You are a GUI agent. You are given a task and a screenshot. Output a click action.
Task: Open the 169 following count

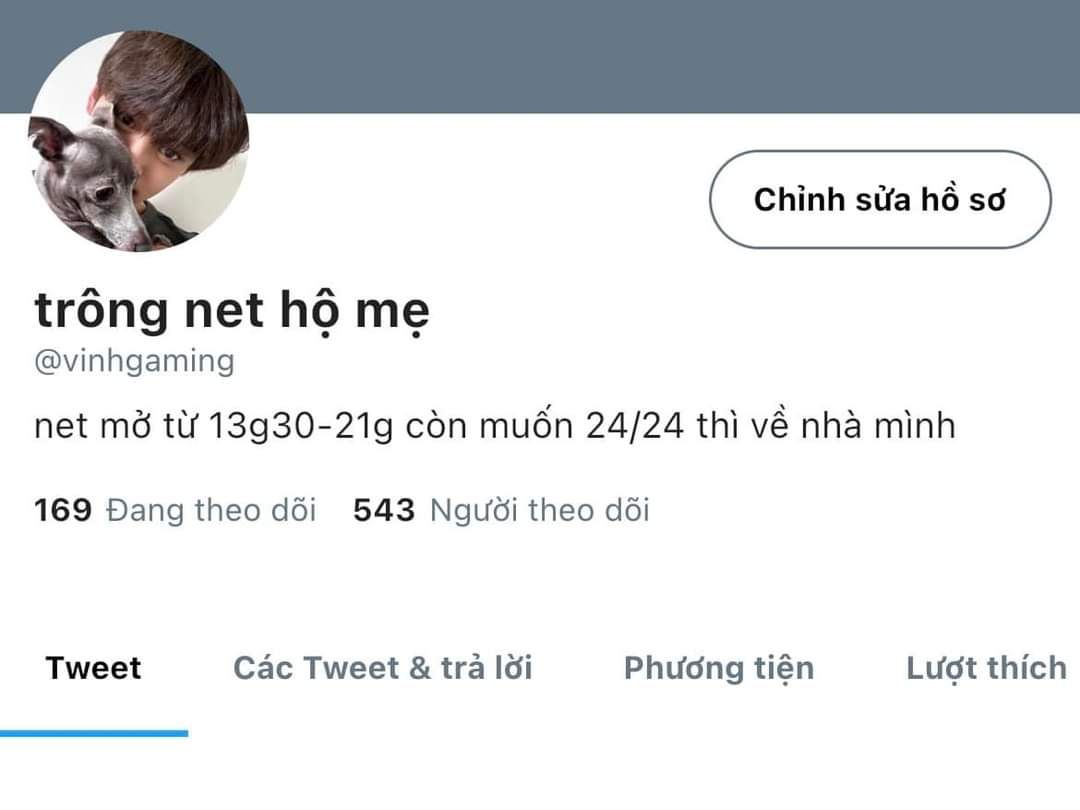click(x=63, y=510)
